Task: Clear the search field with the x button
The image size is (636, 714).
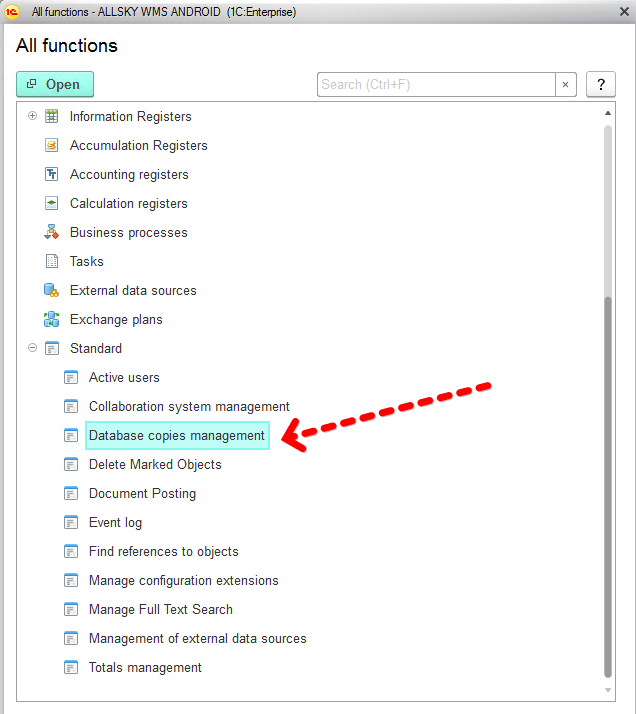Action: coord(565,84)
